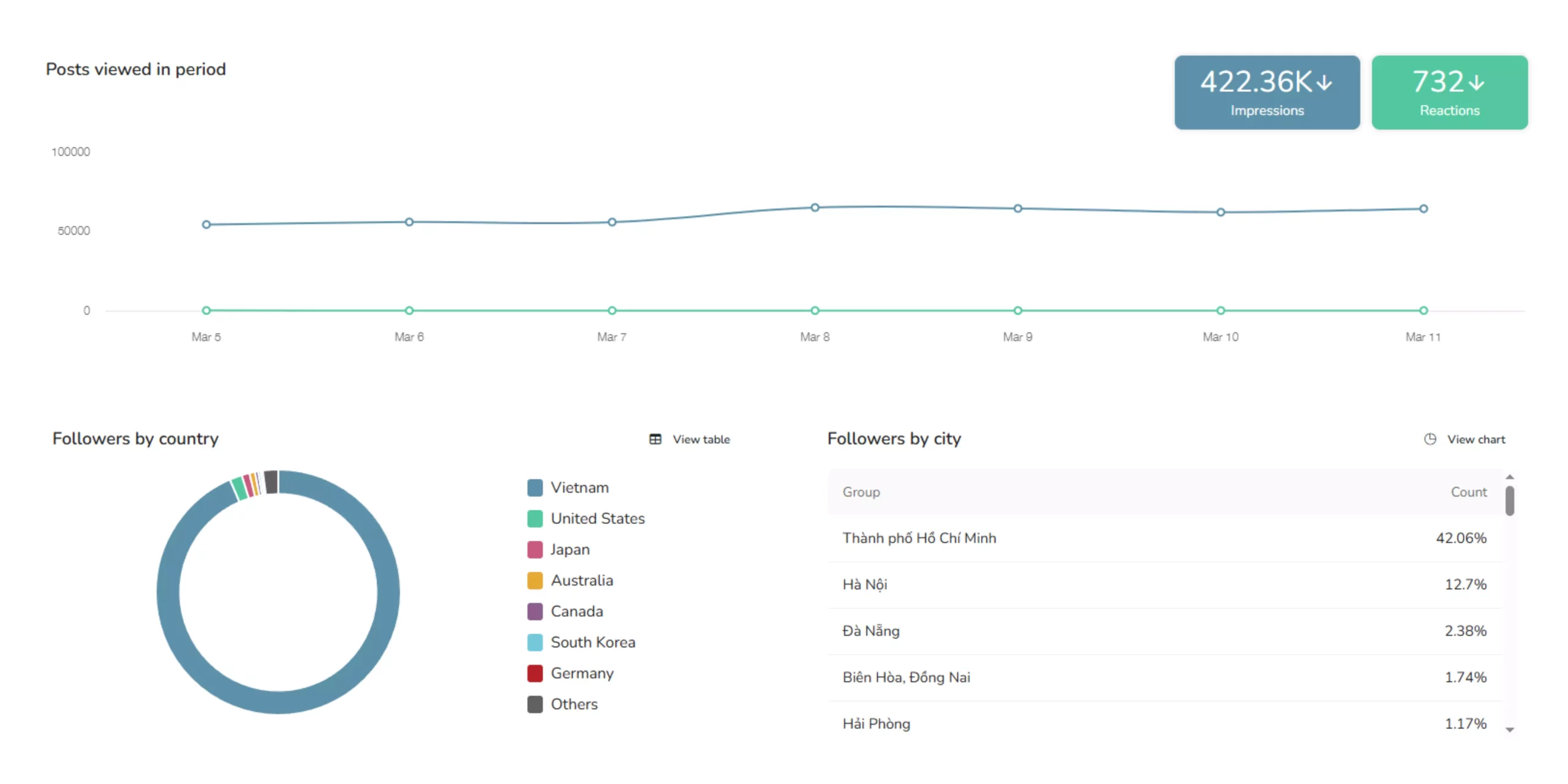Viewport: 1568px width, 784px height.
Task: Click the down arrow in Impressions card
Action: (x=1324, y=82)
